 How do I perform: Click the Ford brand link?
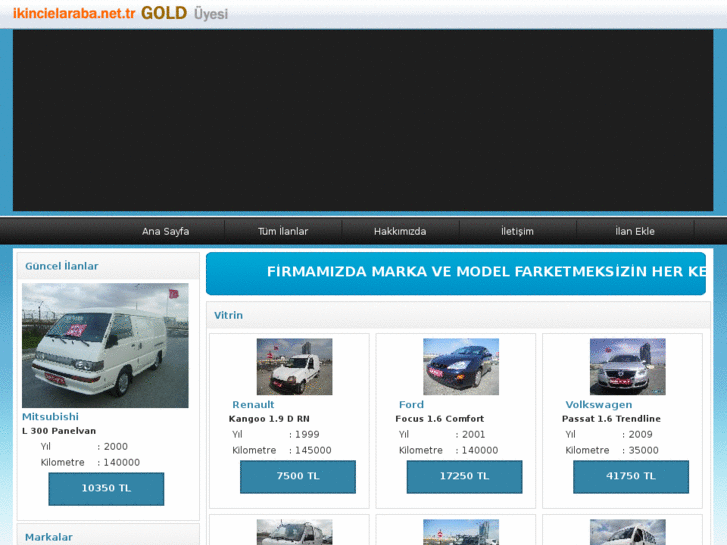pyautogui.click(x=411, y=404)
